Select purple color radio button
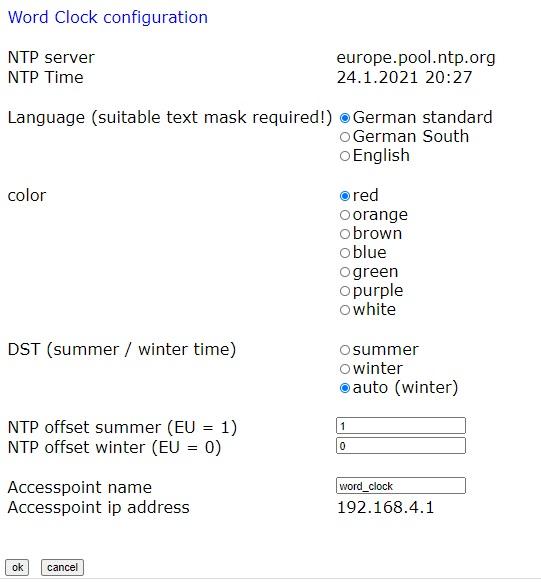This screenshot has width=541, height=585. 345,291
